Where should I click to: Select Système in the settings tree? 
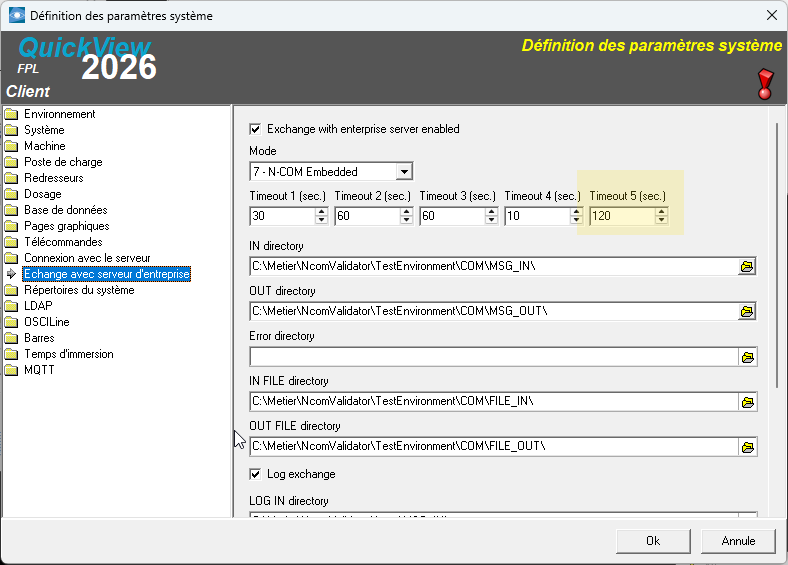click(44, 130)
